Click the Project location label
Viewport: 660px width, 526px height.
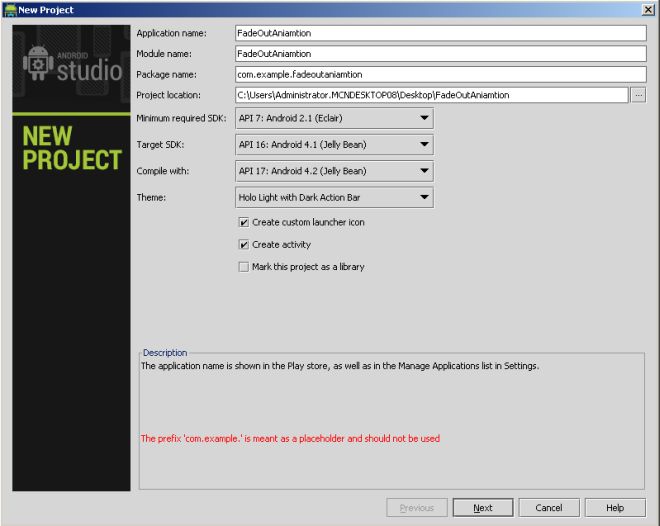click(x=168, y=95)
